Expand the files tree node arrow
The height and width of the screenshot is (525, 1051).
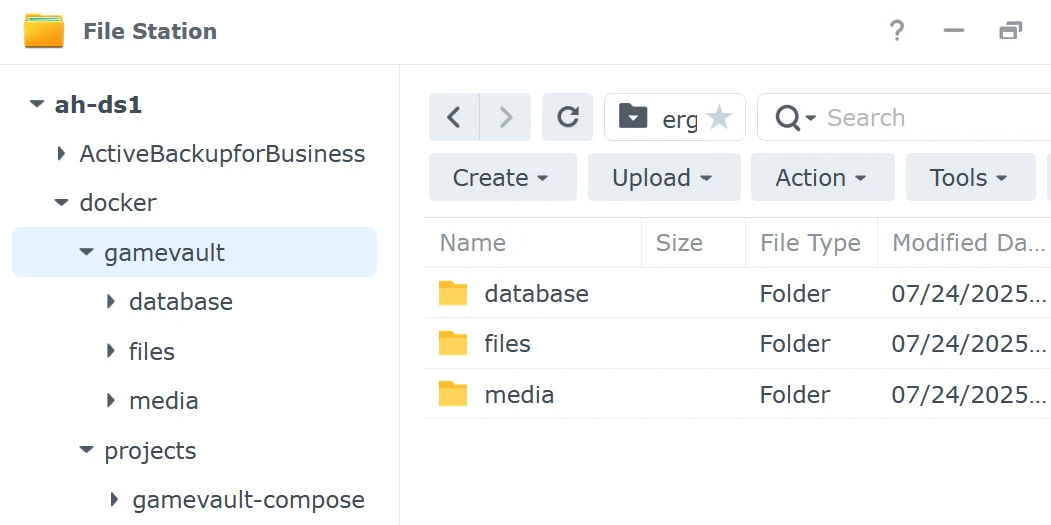pyautogui.click(x=111, y=351)
